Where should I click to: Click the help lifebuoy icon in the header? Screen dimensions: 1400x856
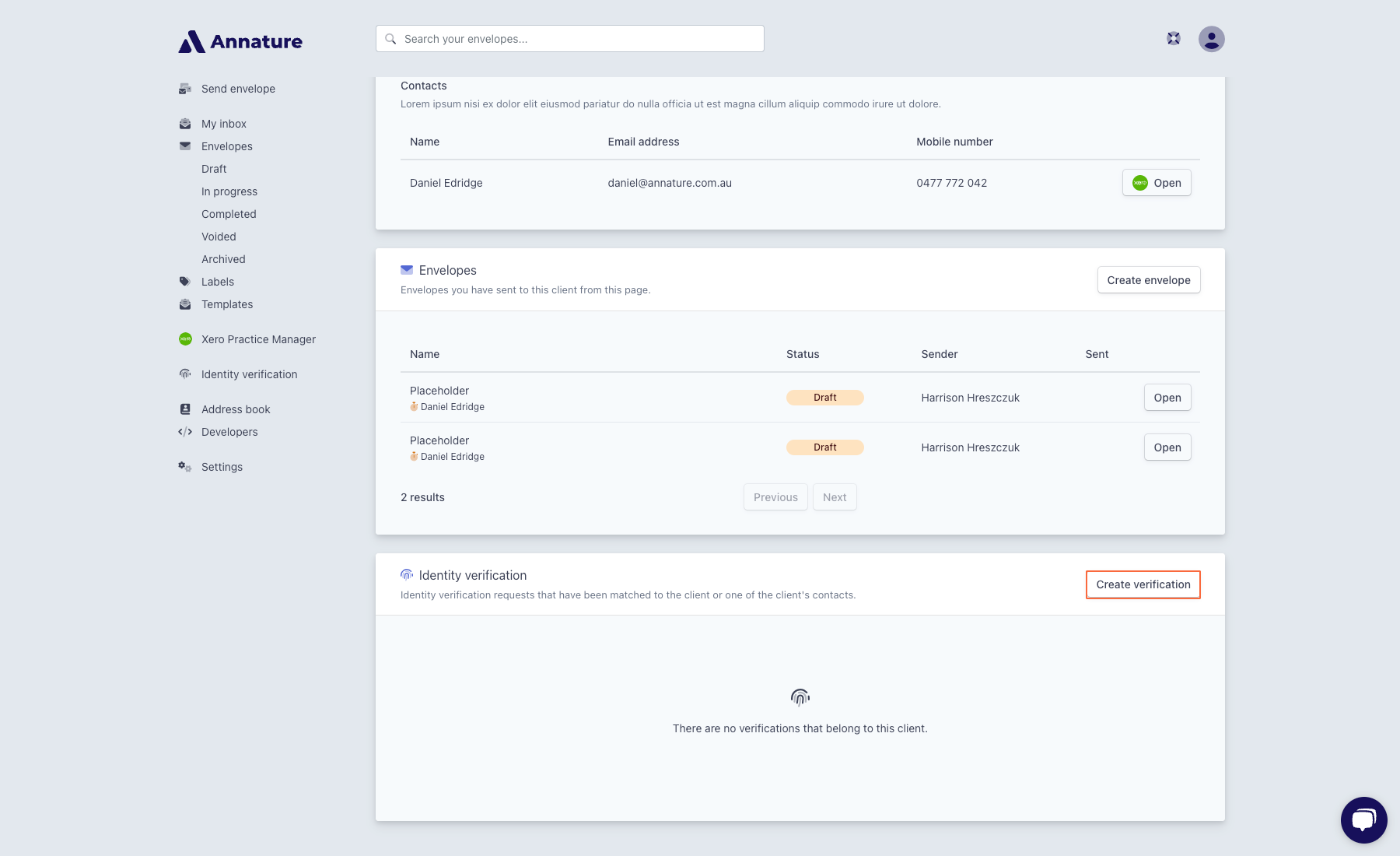1173,37
